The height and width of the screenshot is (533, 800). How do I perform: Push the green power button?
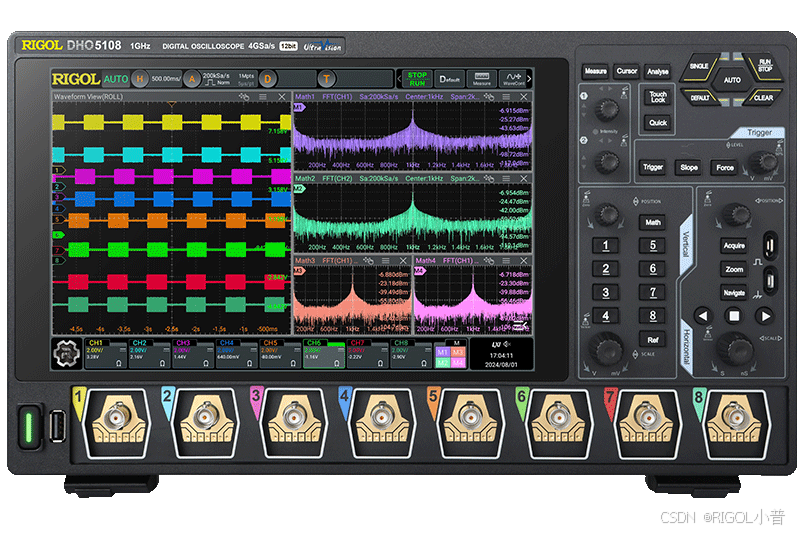click(x=29, y=427)
